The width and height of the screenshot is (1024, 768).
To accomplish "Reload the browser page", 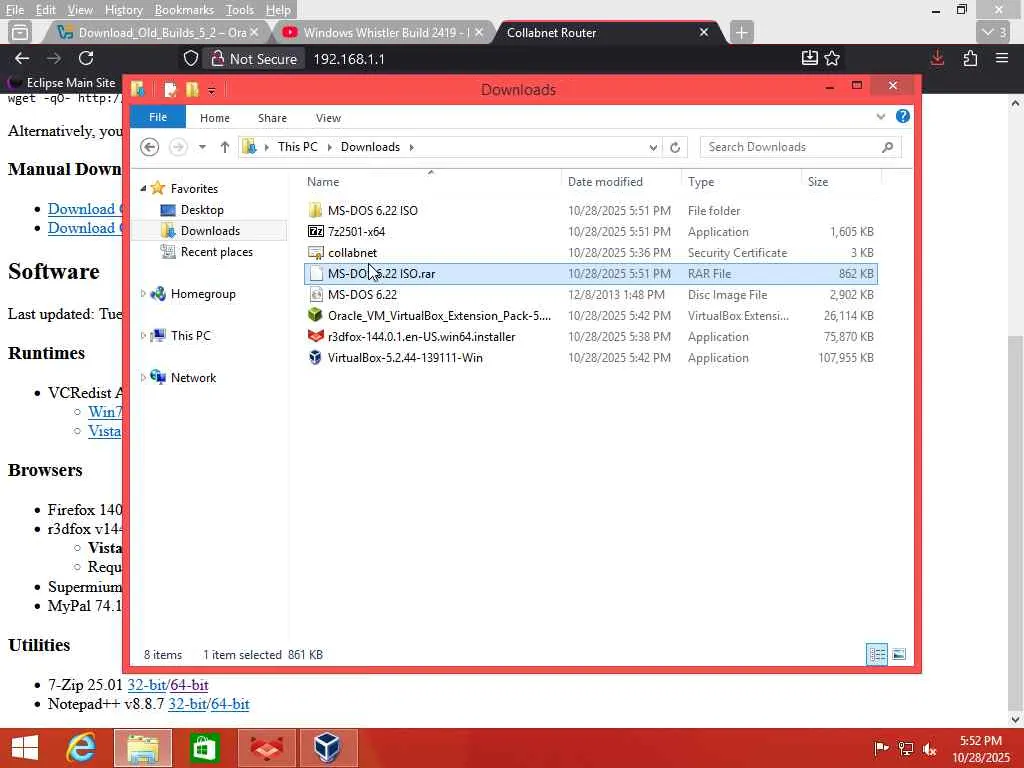I will pos(86,58).
